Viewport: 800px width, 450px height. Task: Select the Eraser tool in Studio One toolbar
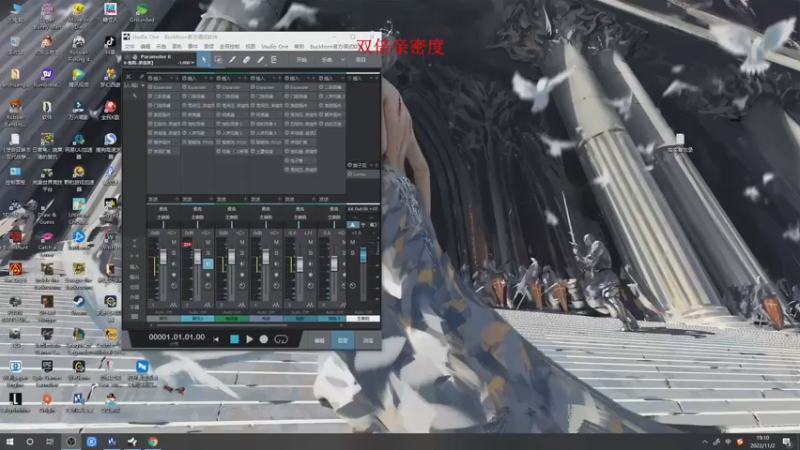point(246,60)
